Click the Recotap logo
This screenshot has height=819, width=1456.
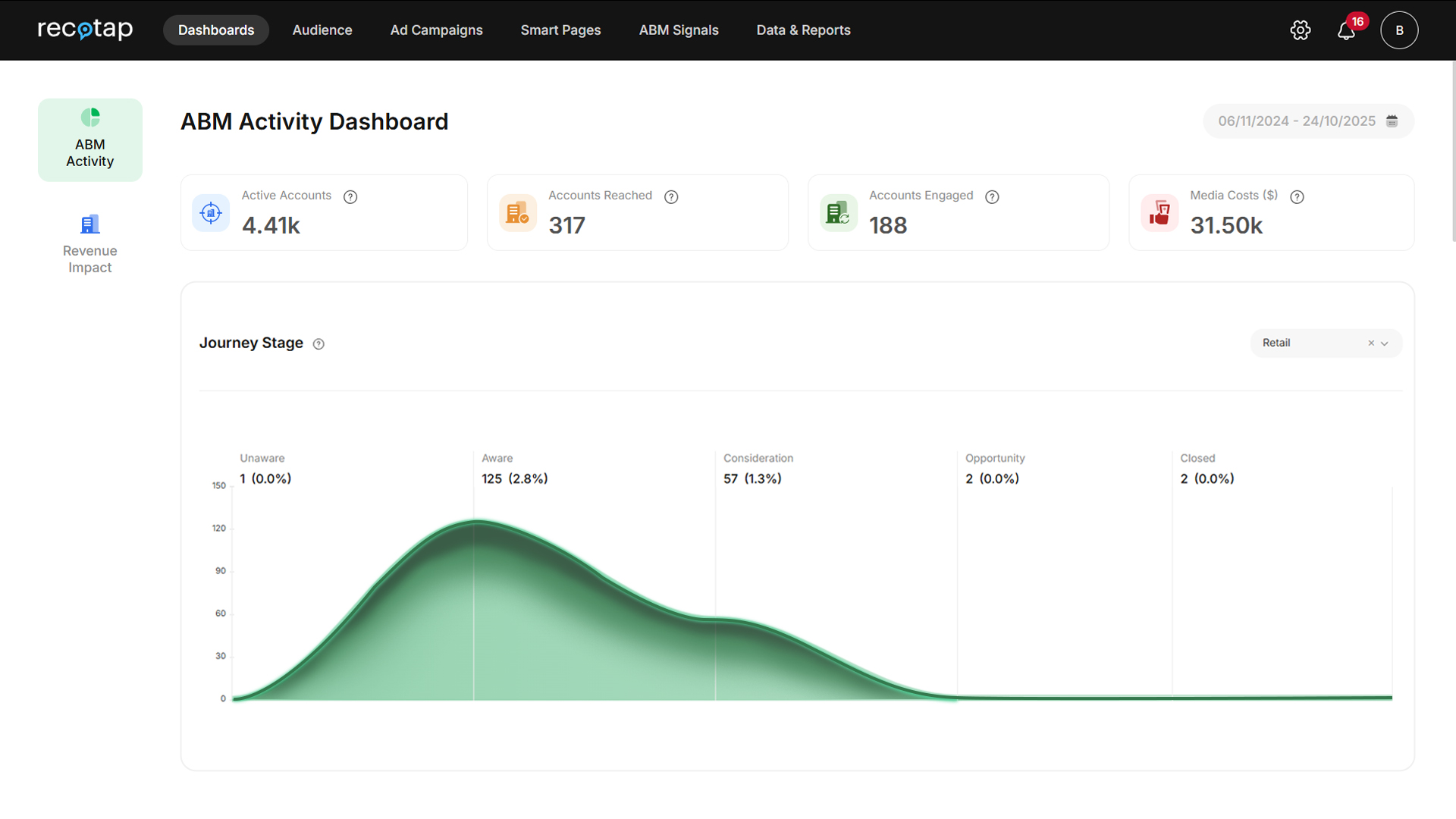pyautogui.click(x=85, y=30)
